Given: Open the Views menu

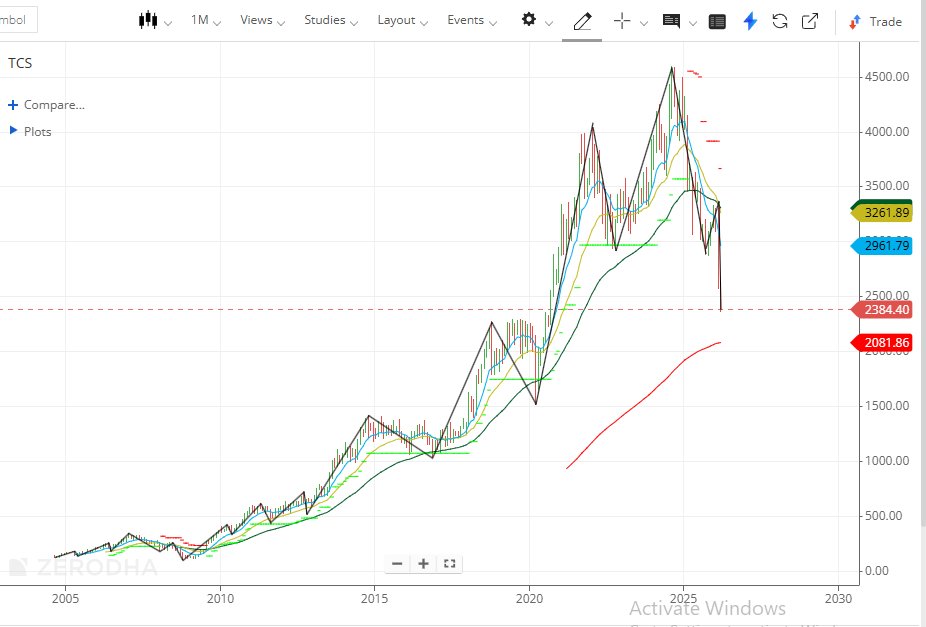Looking at the screenshot, I should [x=262, y=21].
